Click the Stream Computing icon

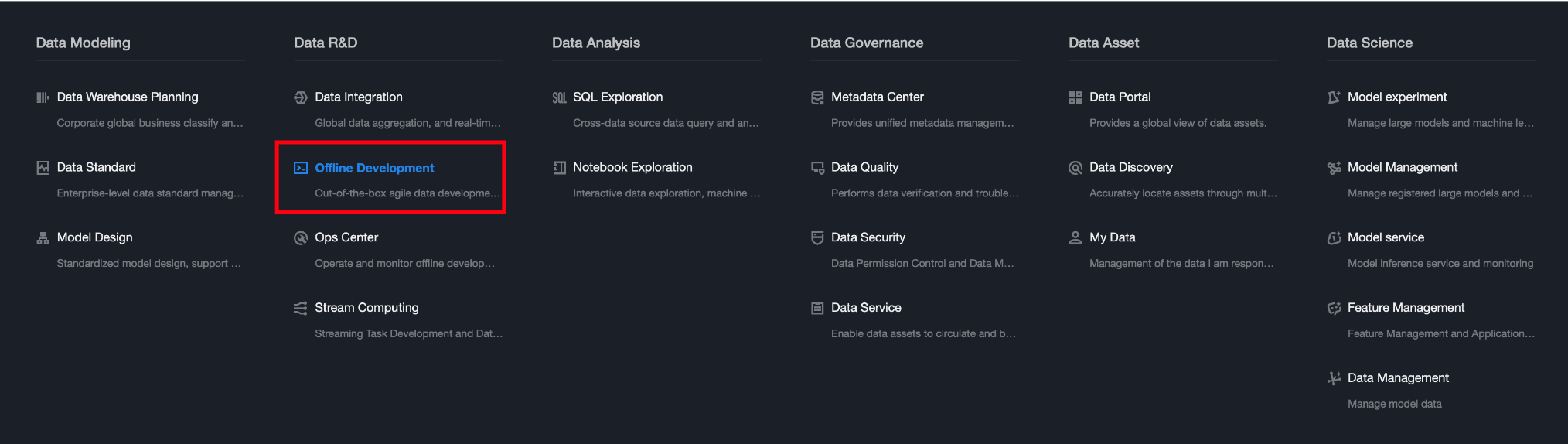point(301,308)
